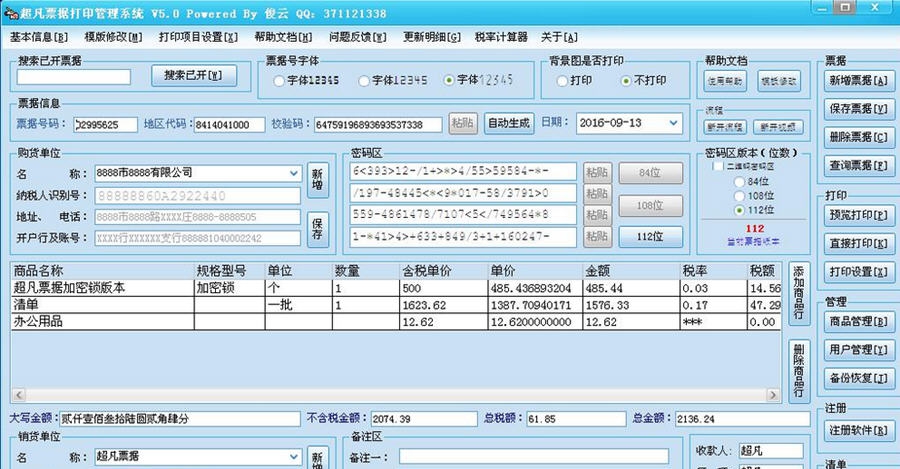Screen dimensions: 900x469
Task: Click the 保存票据[V] button
Action: click(858, 109)
